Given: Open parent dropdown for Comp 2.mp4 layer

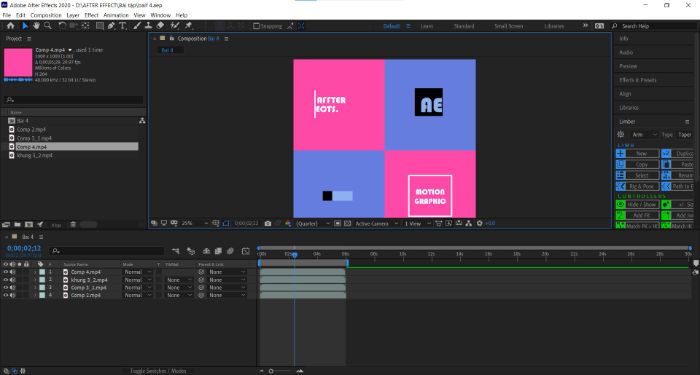Looking at the screenshot, I should point(227,295).
